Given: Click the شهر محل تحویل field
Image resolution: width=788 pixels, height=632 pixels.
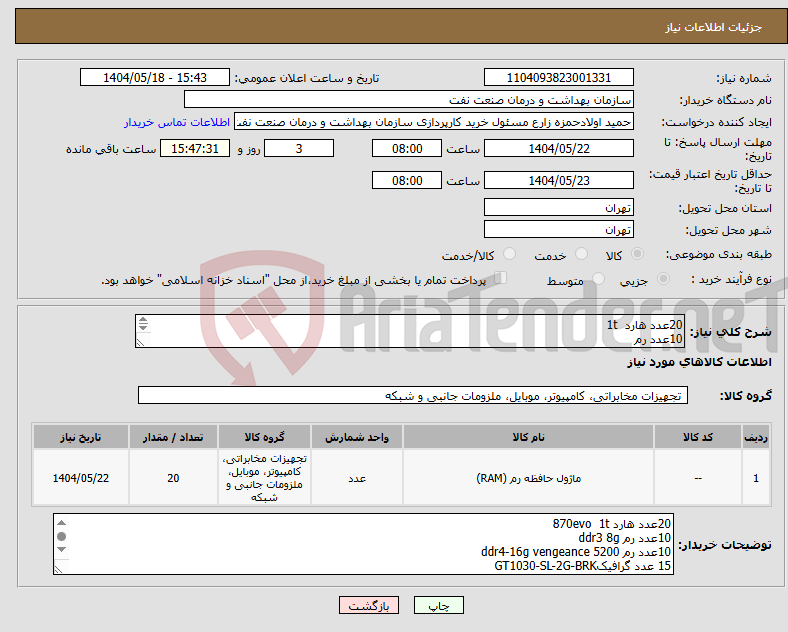Looking at the screenshot, I should point(558,230).
